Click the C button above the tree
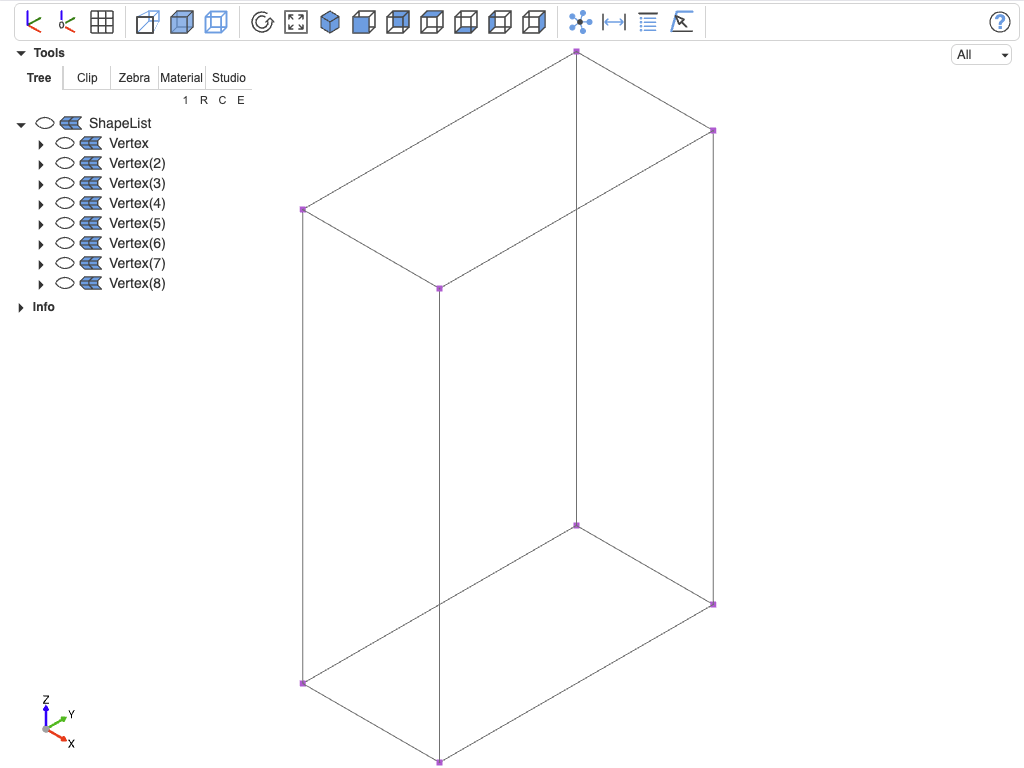The height and width of the screenshot is (768, 1024). click(222, 100)
